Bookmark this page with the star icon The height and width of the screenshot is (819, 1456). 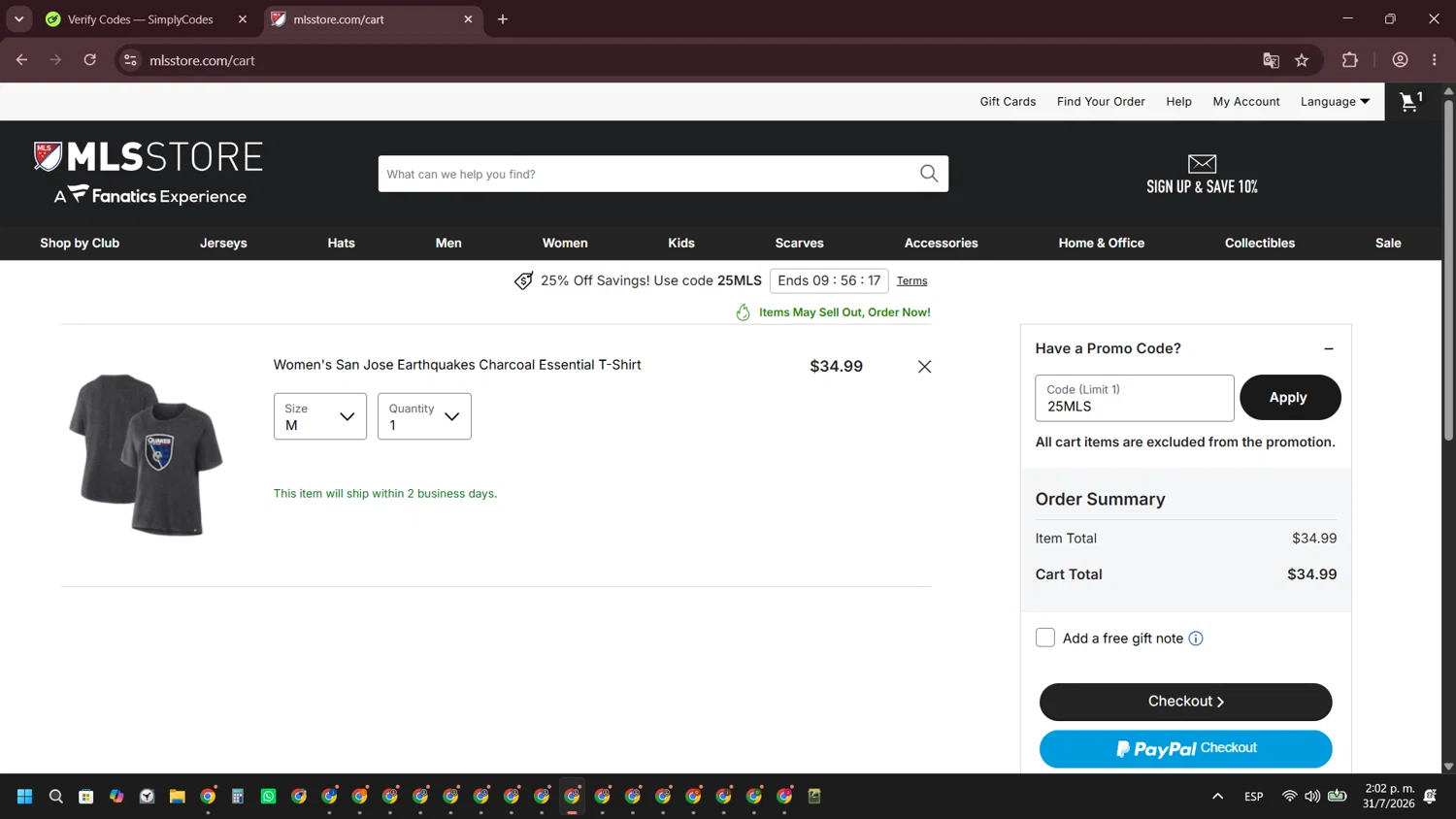click(x=1302, y=60)
